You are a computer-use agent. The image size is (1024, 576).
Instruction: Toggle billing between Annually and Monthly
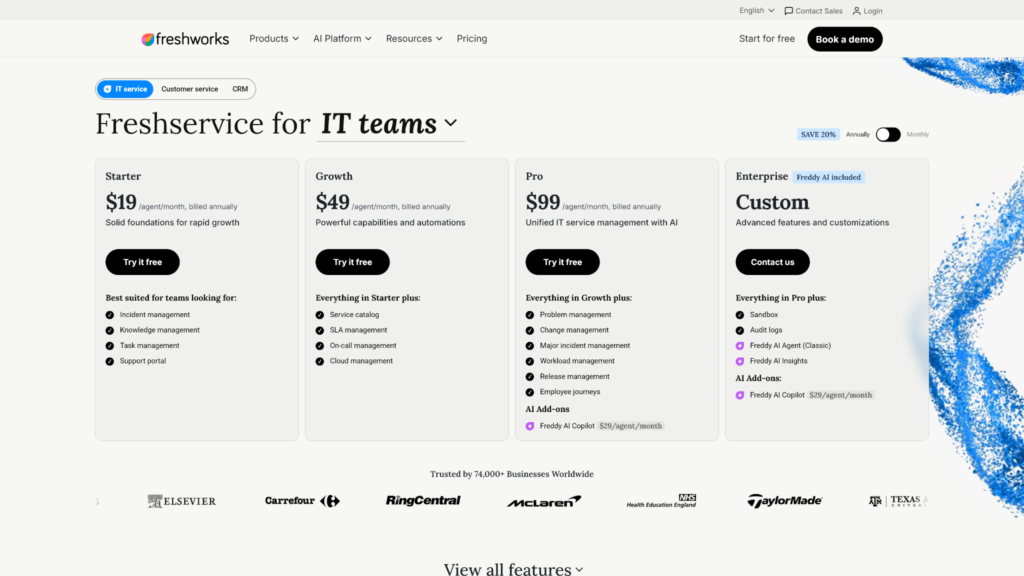click(x=888, y=135)
